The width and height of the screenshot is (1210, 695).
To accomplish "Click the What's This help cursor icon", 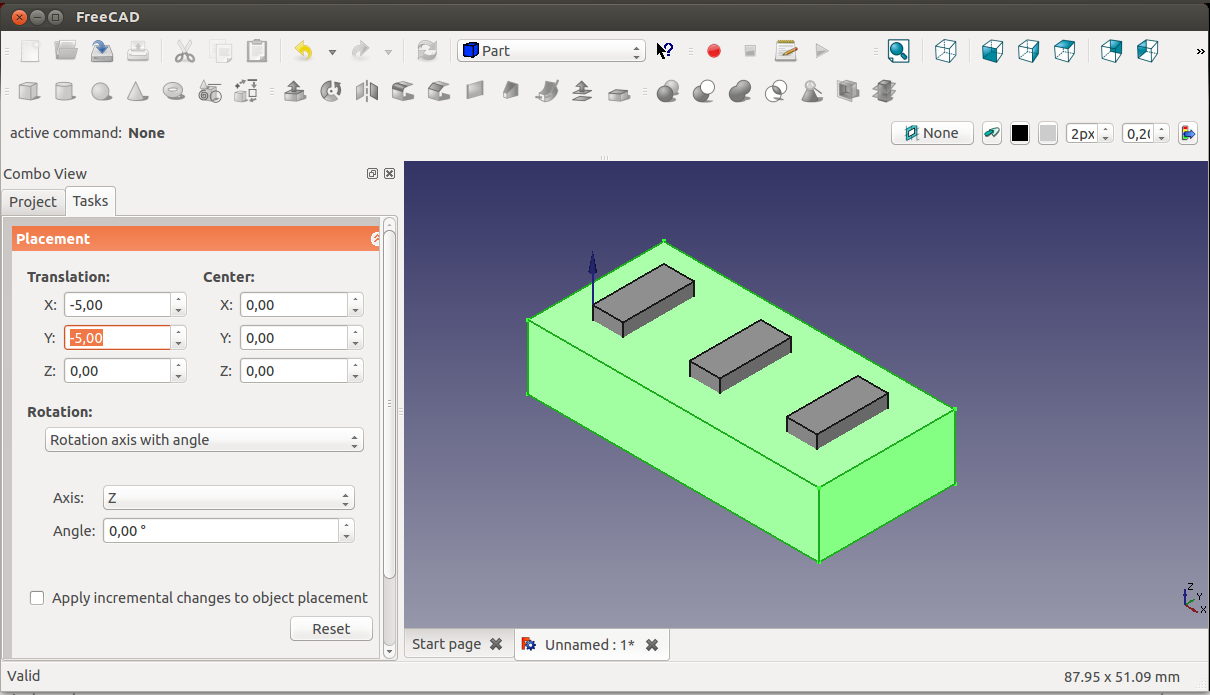I will (666, 51).
